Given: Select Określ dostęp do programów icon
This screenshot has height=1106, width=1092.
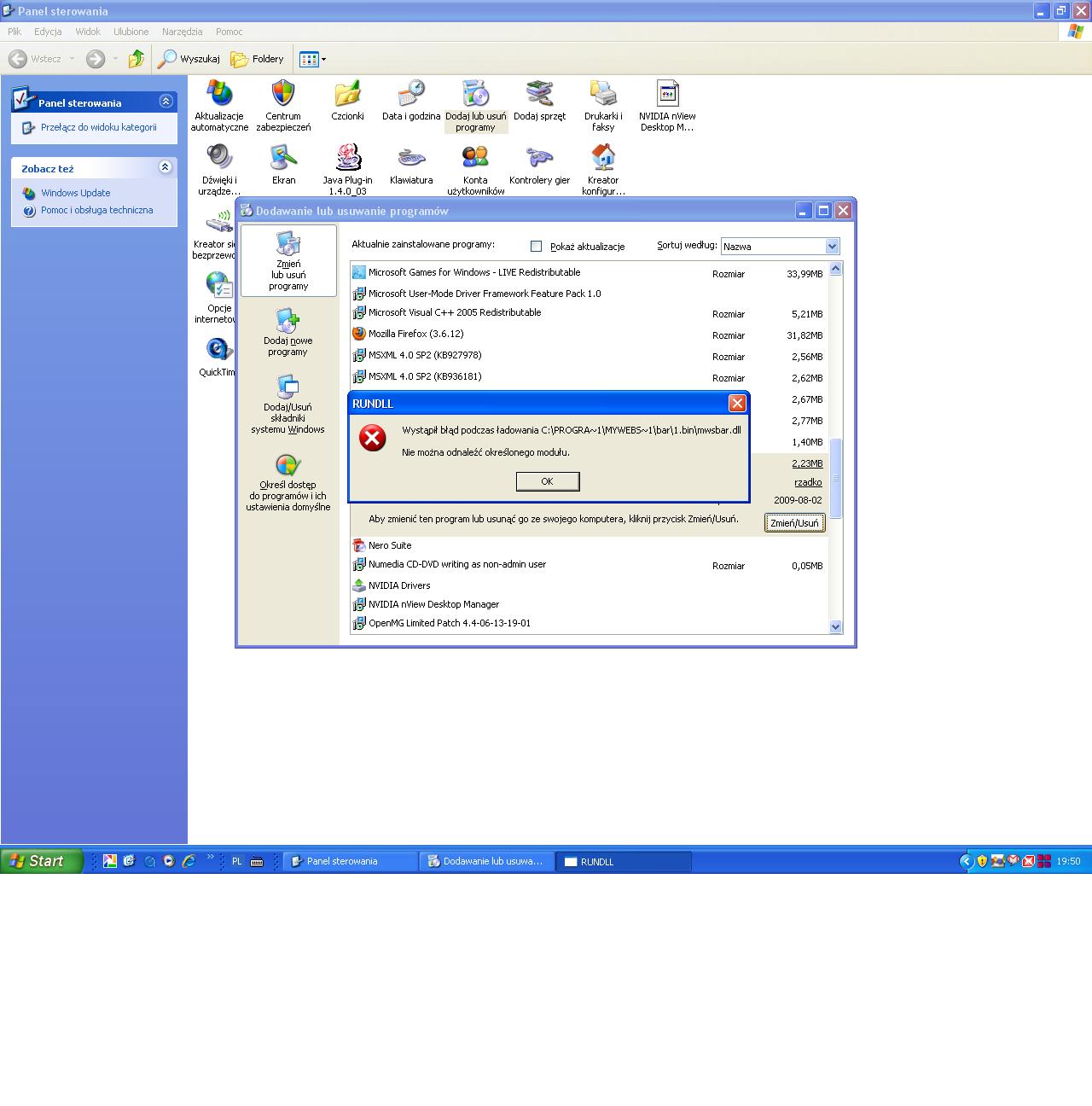Looking at the screenshot, I should pyautogui.click(x=288, y=482).
